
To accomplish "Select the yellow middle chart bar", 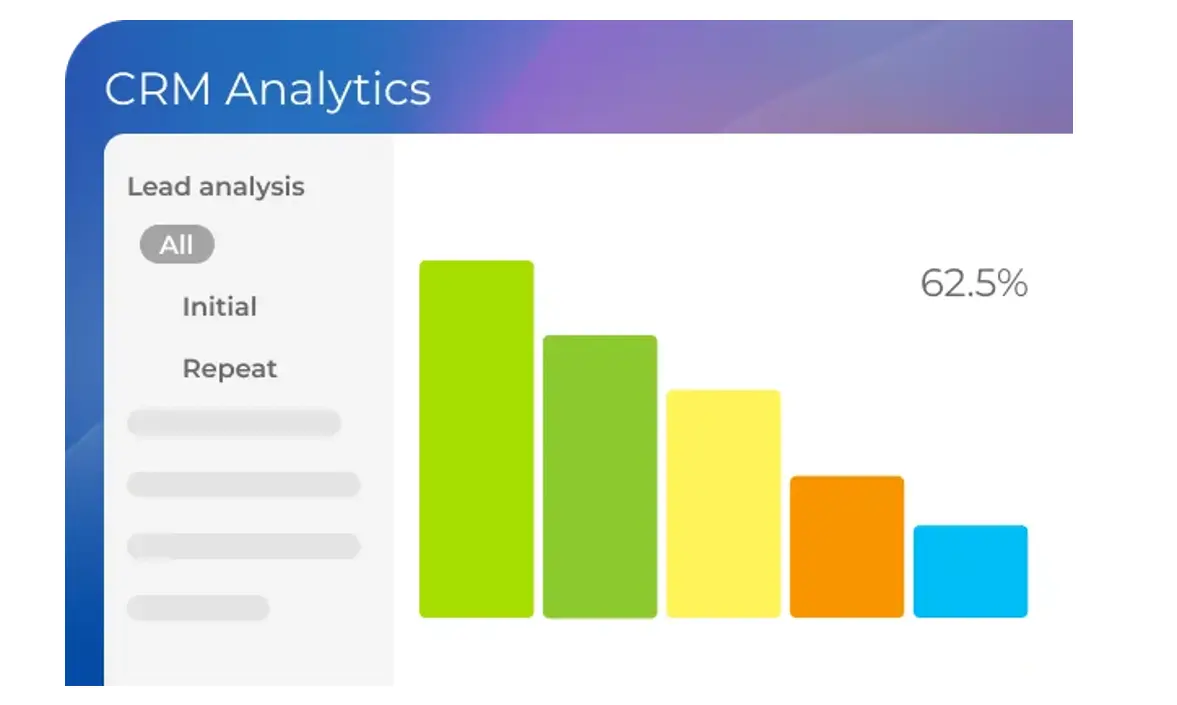I will (723, 503).
